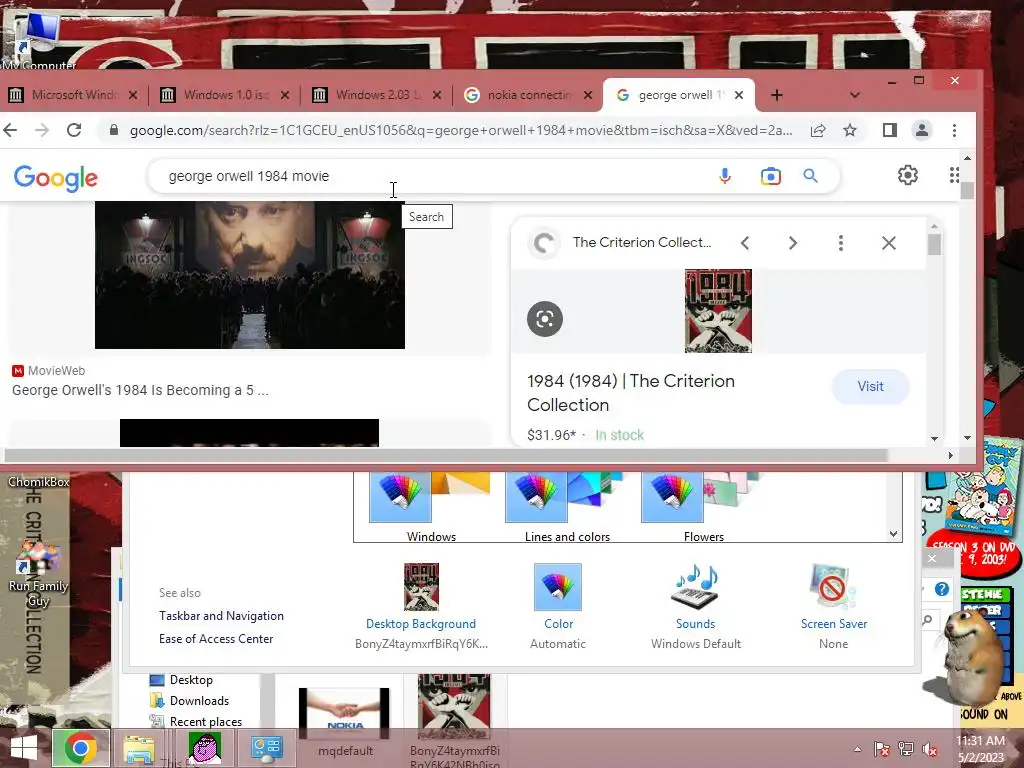This screenshot has width=1024, height=768.
Task: Open image preview panel more options
Action: pyautogui.click(x=840, y=243)
